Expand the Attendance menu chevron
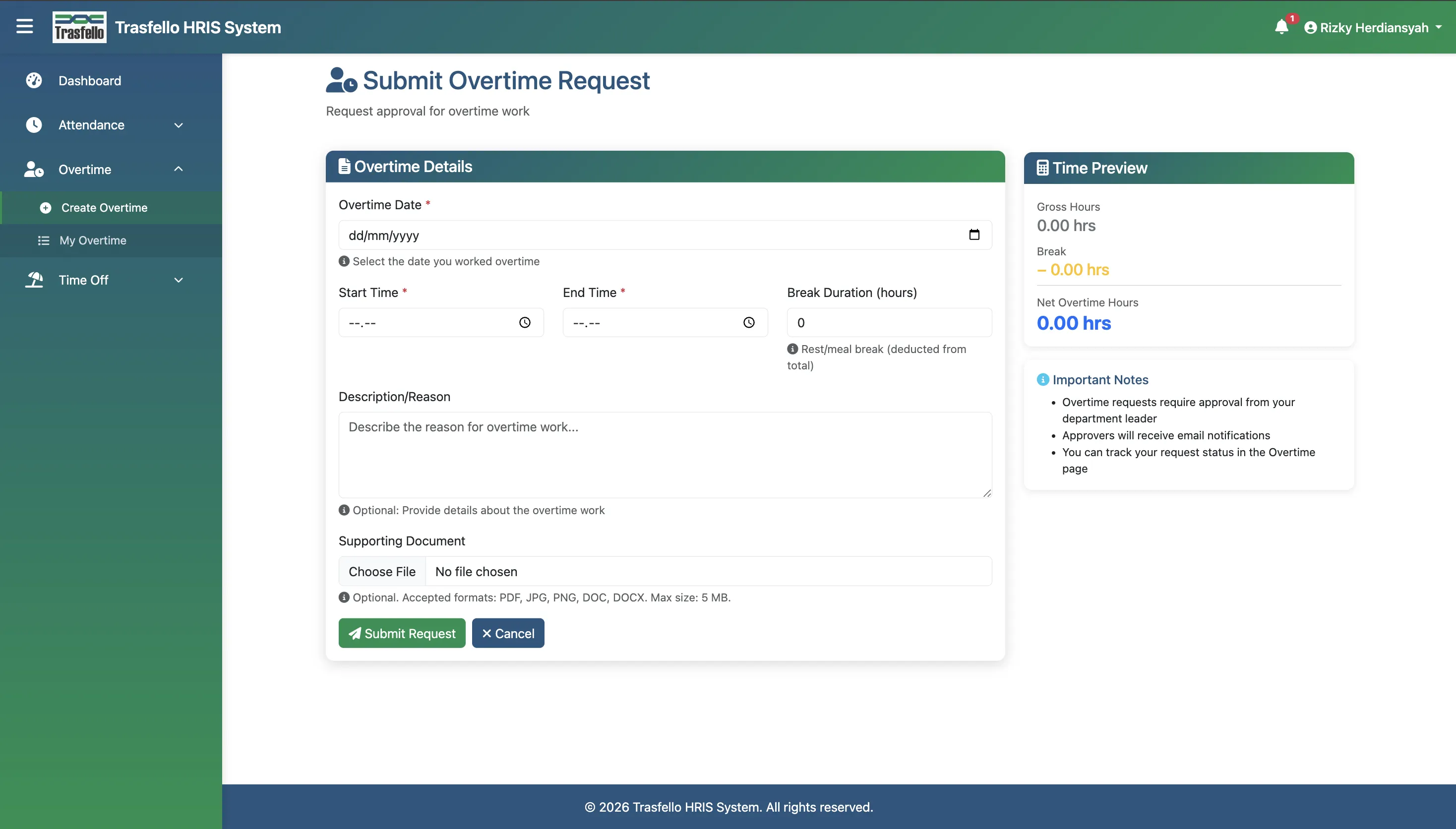The width and height of the screenshot is (1456, 829). 178,125
